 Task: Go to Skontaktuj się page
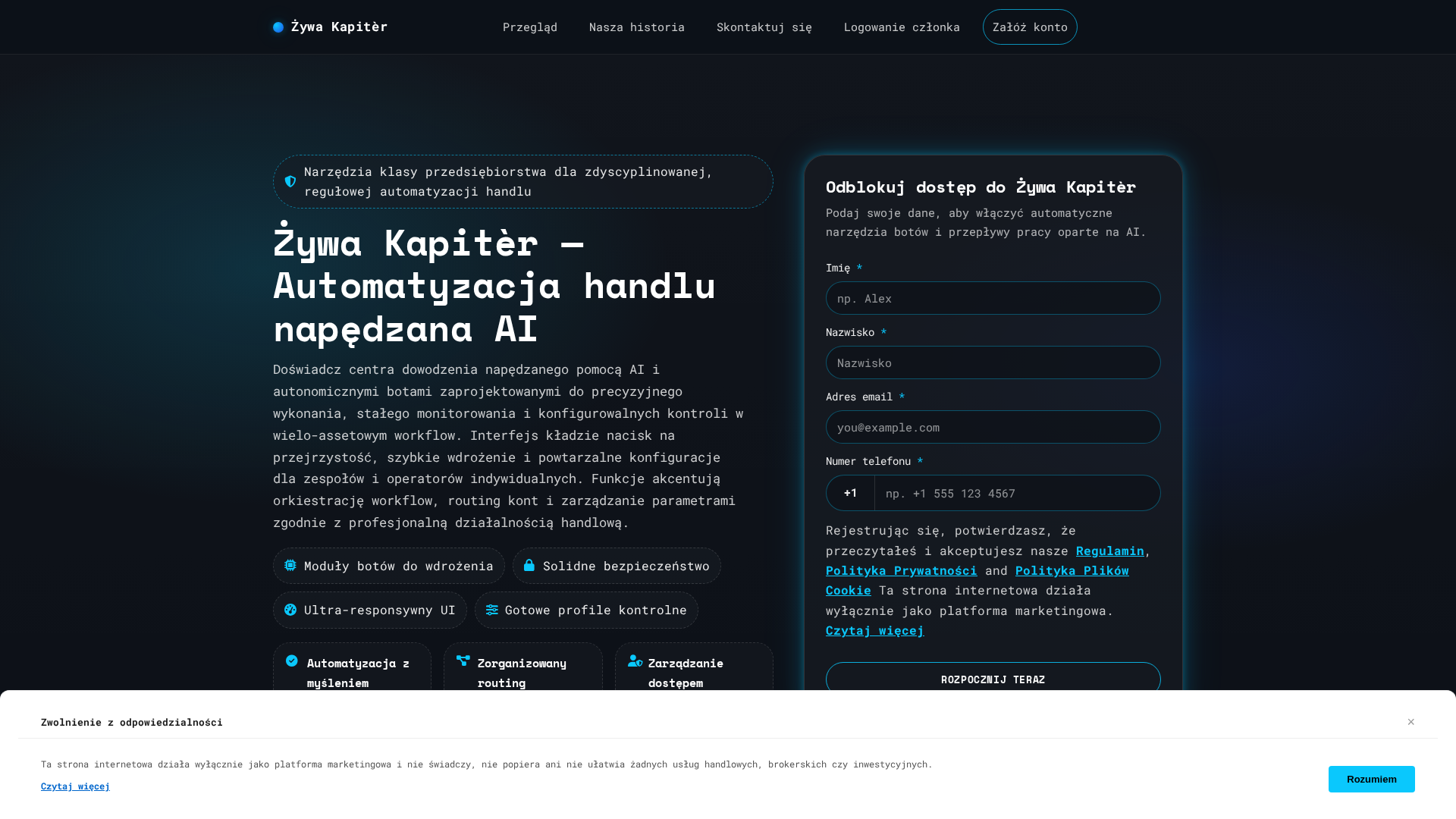tap(764, 27)
